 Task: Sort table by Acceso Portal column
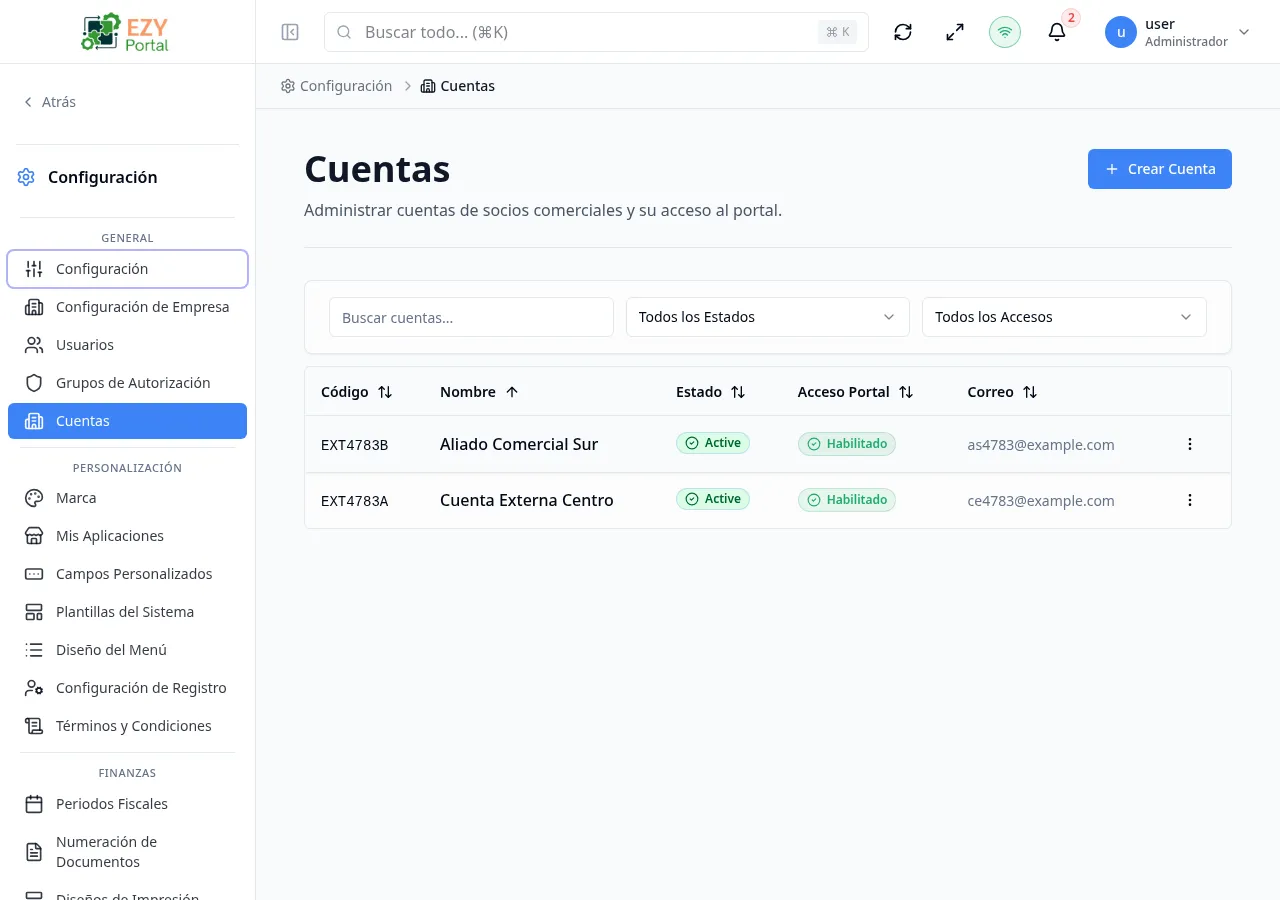pos(856,392)
